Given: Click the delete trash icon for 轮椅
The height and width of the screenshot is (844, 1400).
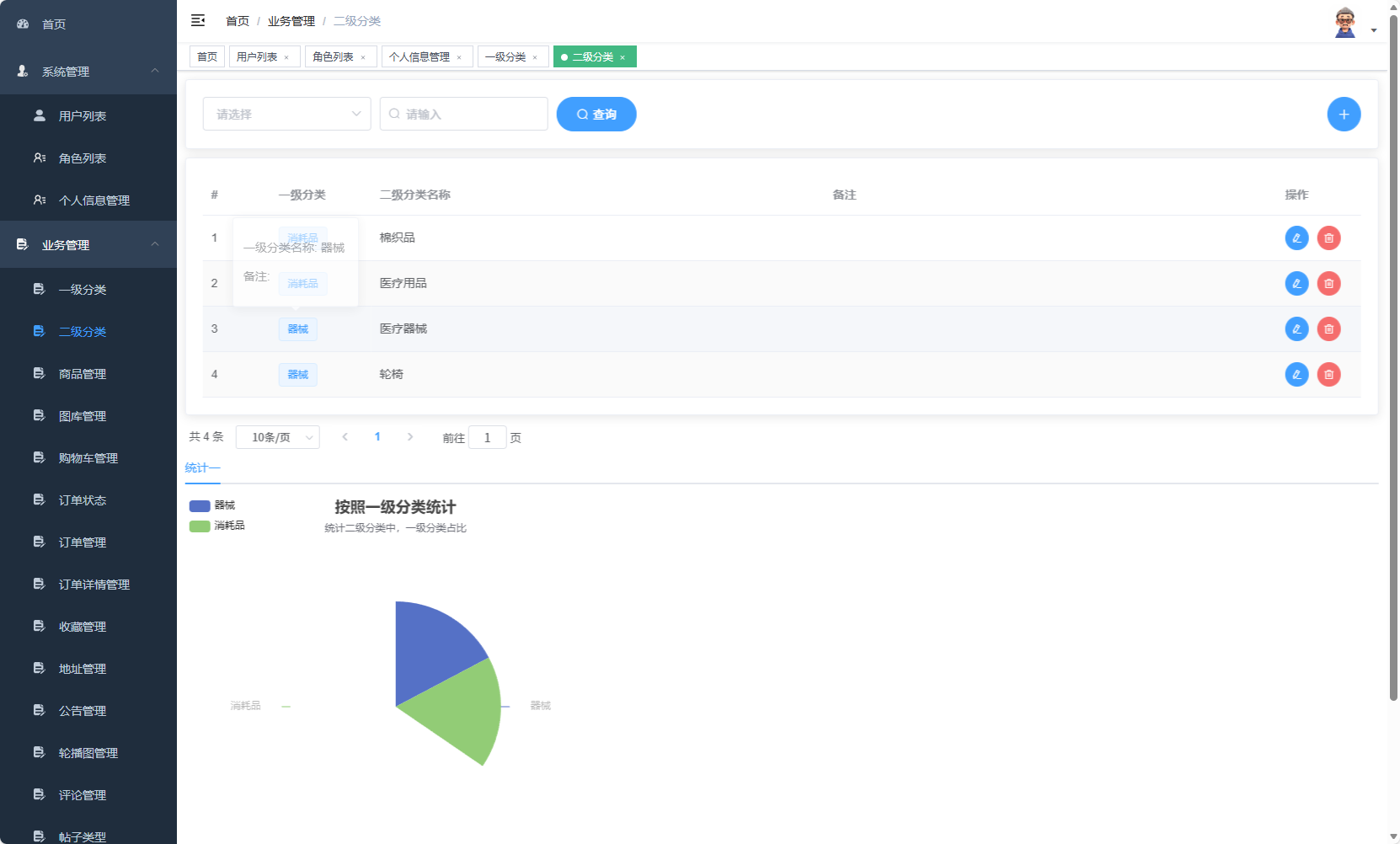Looking at the screenshot, I should (1328, 374).
